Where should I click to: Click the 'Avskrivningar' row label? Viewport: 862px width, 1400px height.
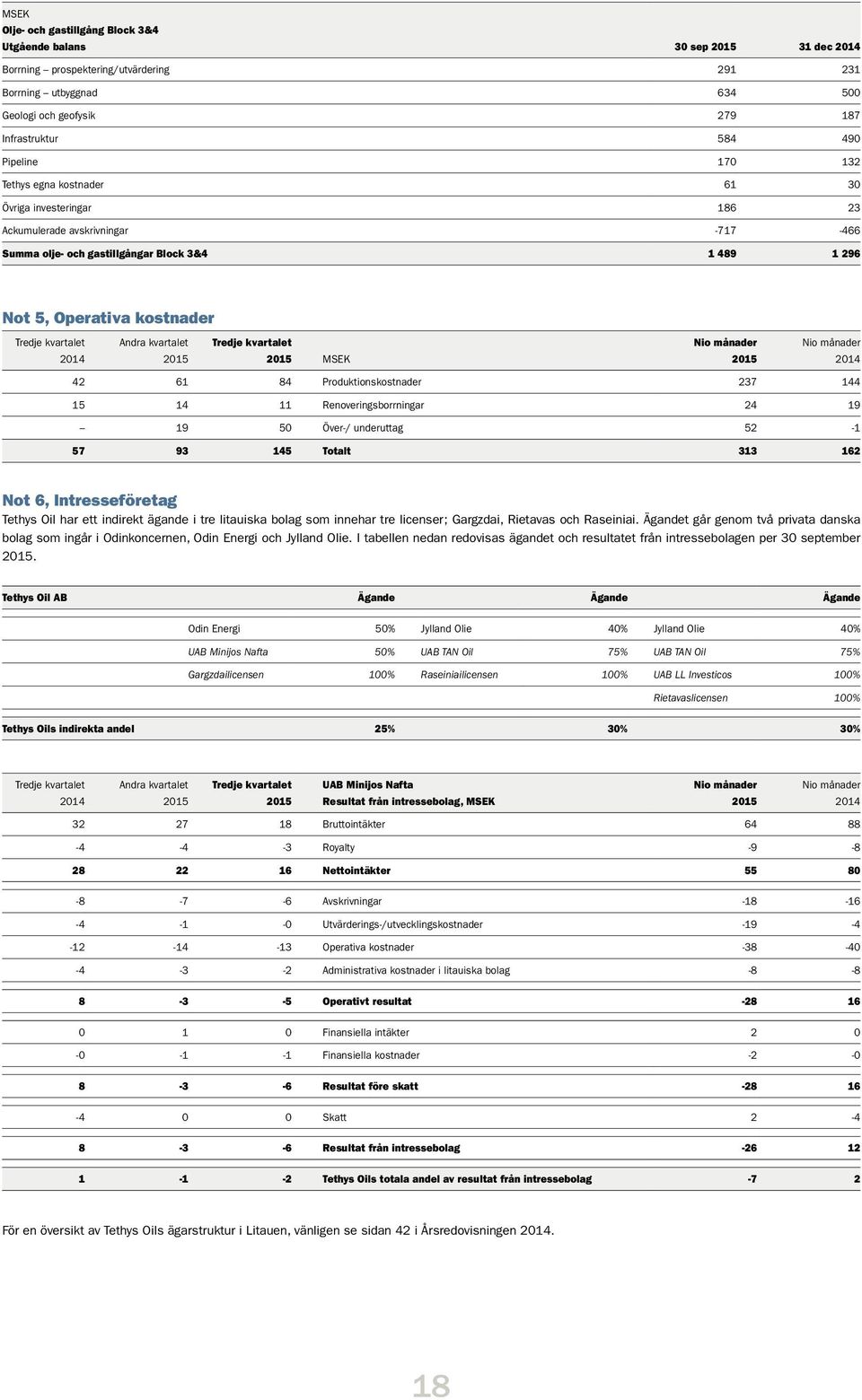tap(352, 902)
